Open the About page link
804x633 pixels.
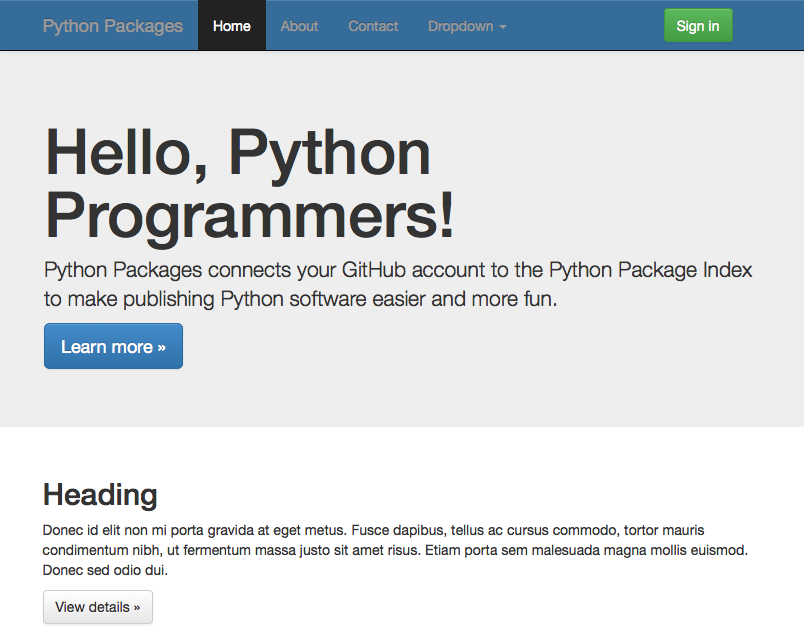pos(299,26)
